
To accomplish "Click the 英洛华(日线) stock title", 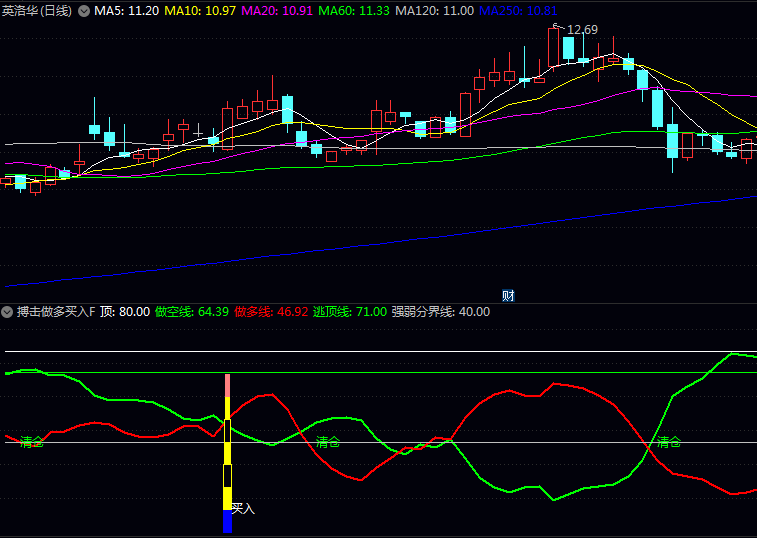I will [37, 10].
